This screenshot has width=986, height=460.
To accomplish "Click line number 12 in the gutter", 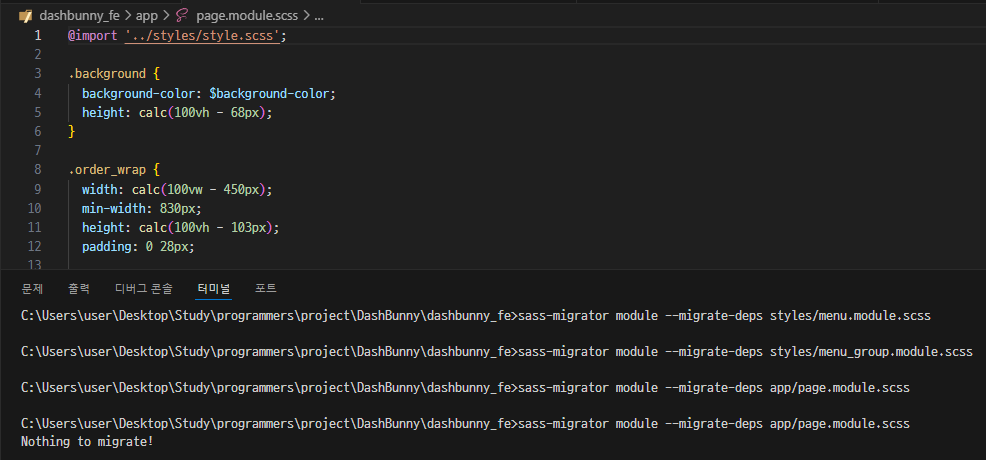I will pos(35,246).
